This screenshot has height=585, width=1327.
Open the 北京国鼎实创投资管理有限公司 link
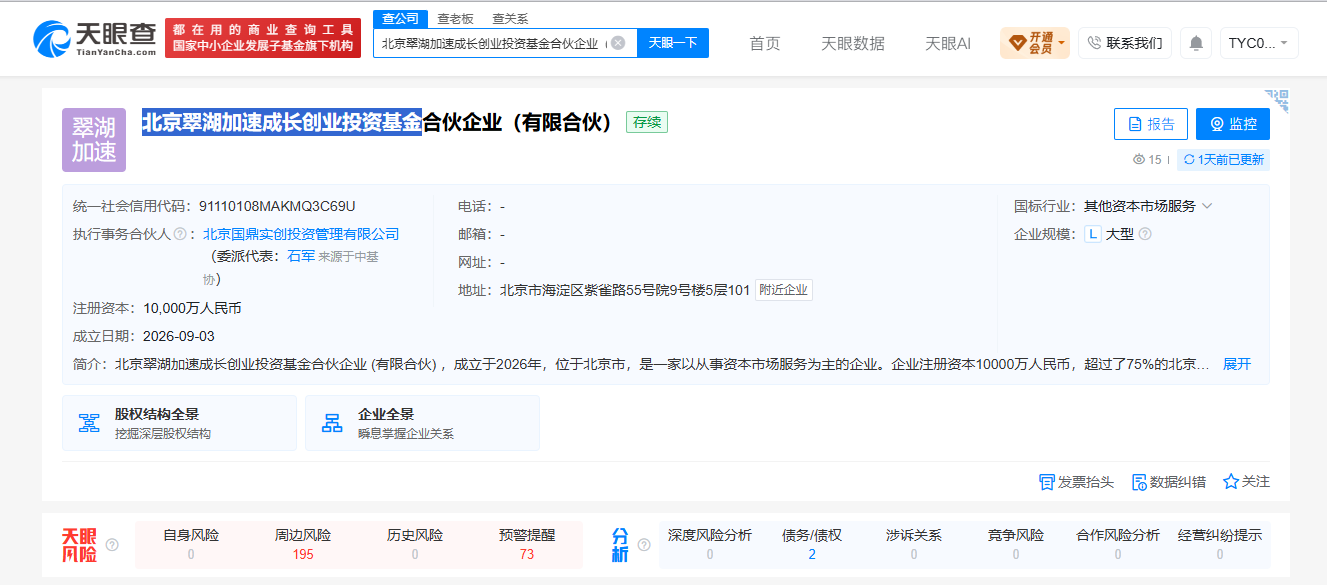tap(301, 234)
